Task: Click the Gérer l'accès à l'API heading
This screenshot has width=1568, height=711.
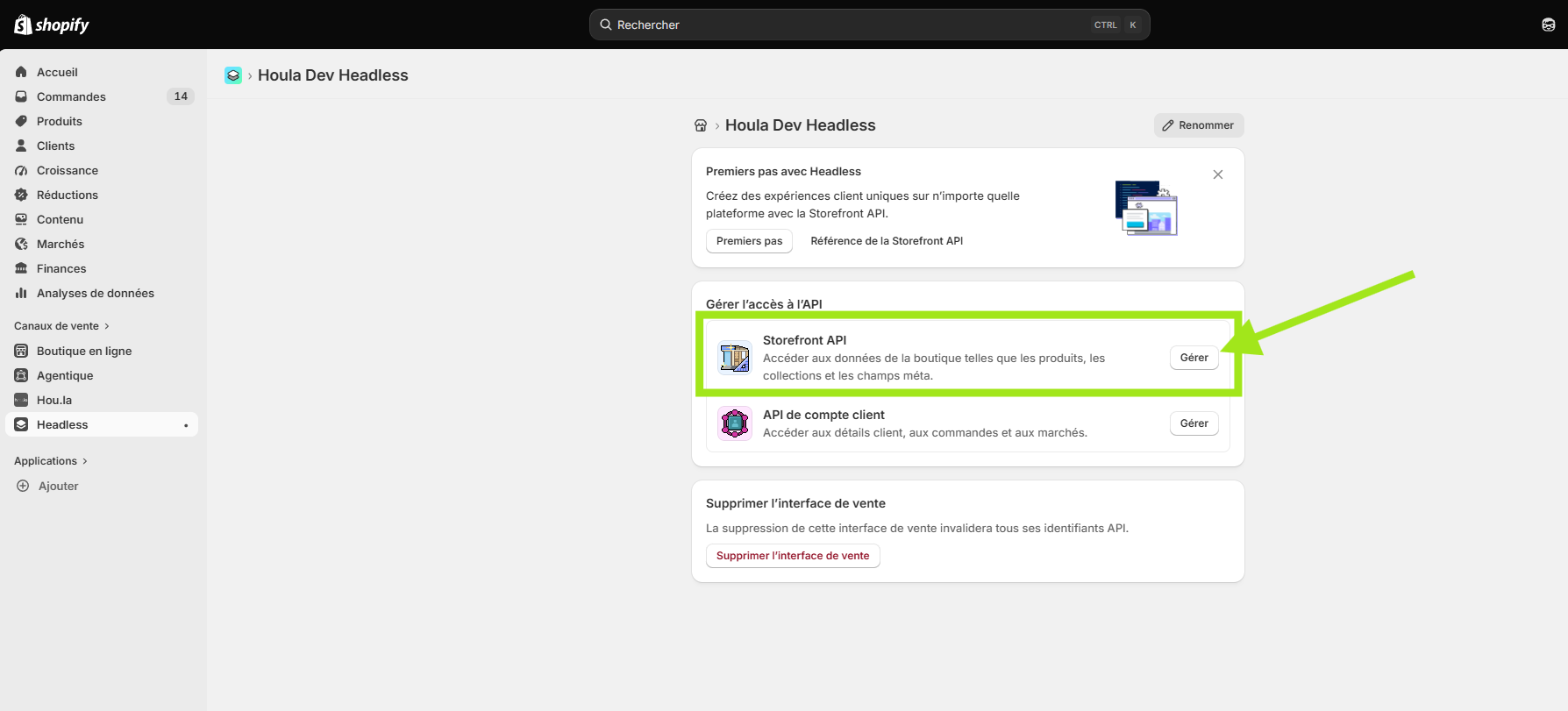Action: point(764,304)
